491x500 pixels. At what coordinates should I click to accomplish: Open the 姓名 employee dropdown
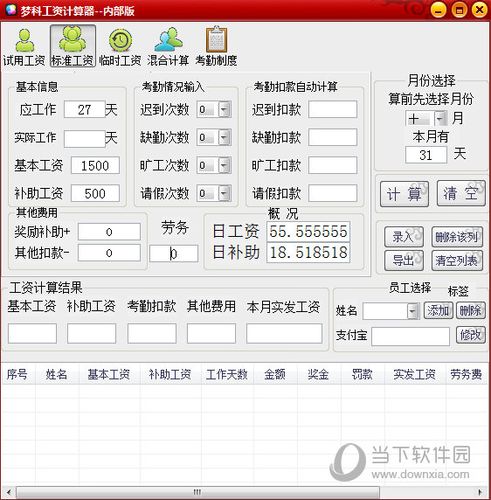(413, 311)
